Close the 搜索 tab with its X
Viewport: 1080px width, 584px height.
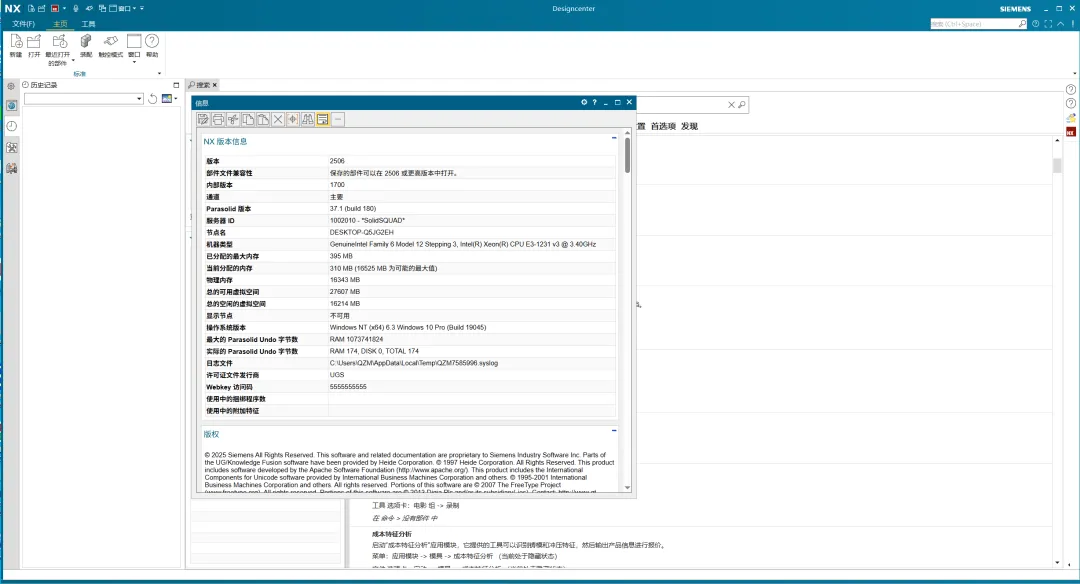pos(215,85)
